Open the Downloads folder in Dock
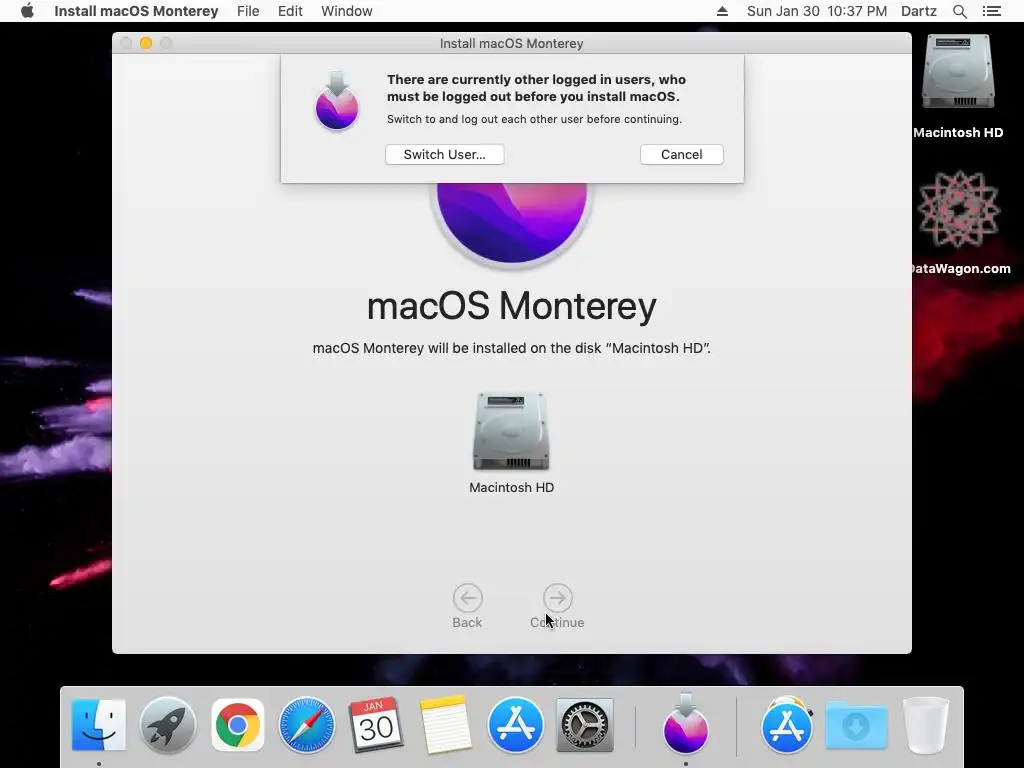Image resolution: width=1024 pixels, height=768 pixels. click(x=856, y=724)
